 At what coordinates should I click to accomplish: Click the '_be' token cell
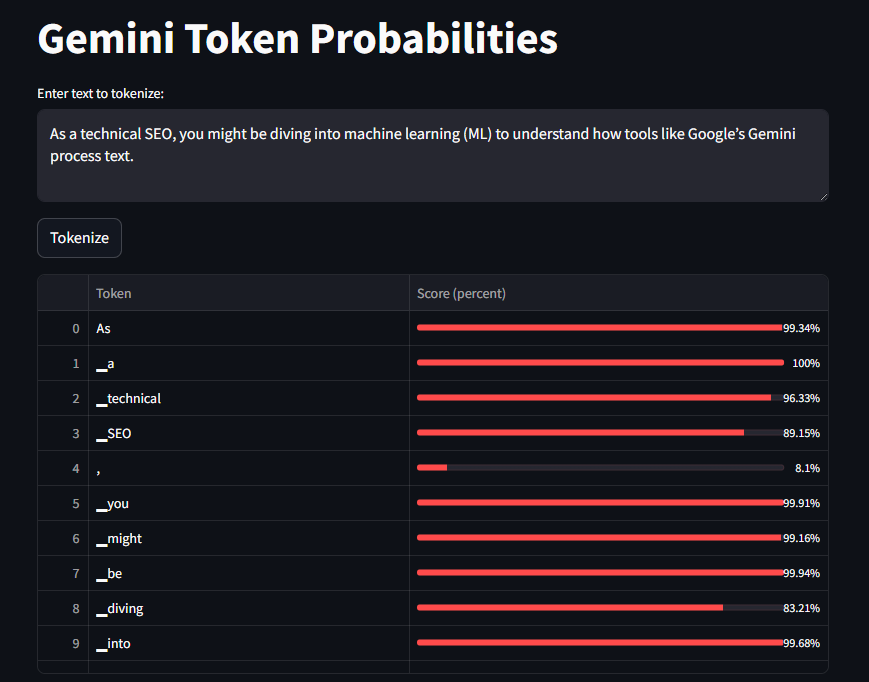[x=249, y=573]
